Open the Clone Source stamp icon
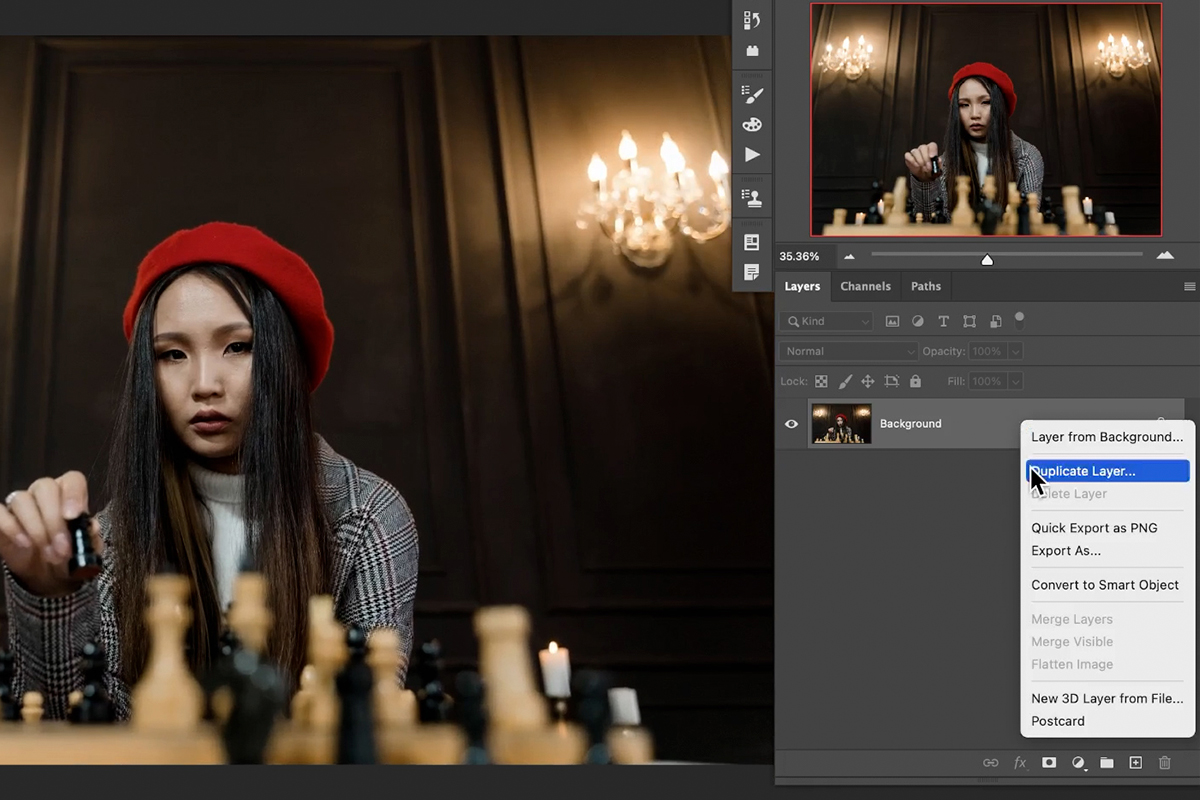 click(752, 197)
